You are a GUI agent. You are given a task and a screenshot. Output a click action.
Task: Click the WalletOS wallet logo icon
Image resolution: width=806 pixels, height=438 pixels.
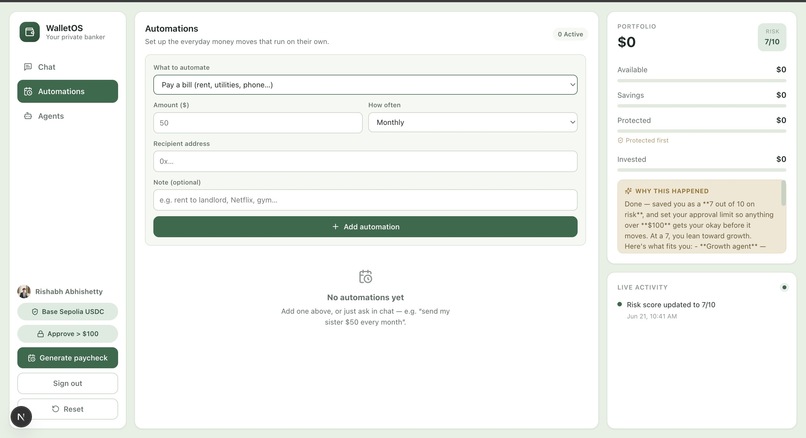30,32
